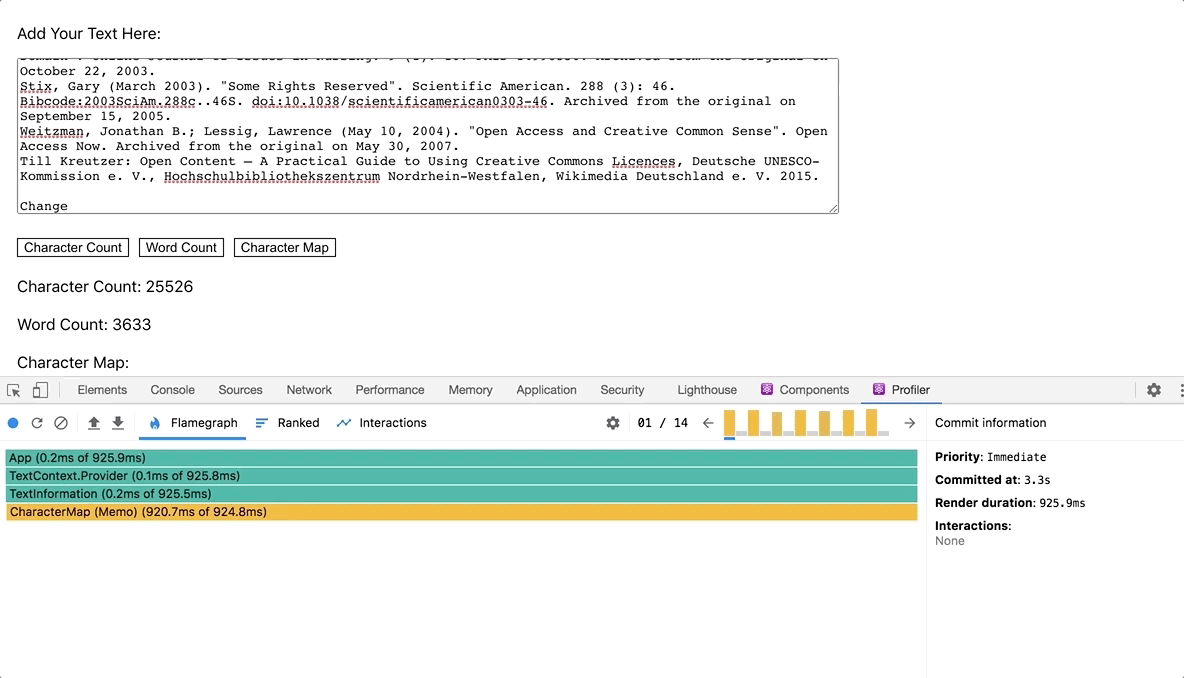The width and height of the screenshot is (1184, 678).
Task: Click the inspect element cursor icon
Action: (x=14, y=390)
